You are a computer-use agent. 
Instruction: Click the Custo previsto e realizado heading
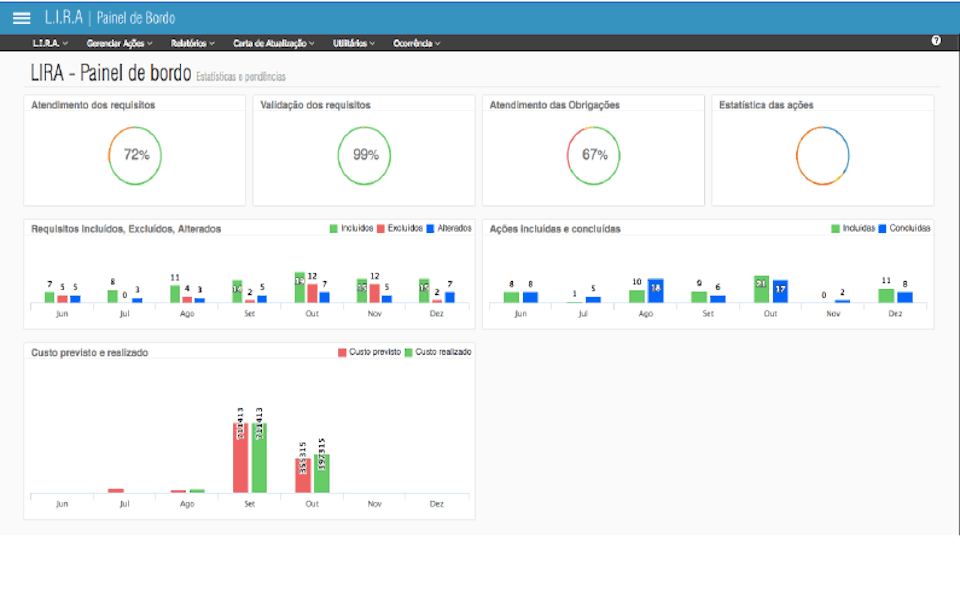pos(89,353)
